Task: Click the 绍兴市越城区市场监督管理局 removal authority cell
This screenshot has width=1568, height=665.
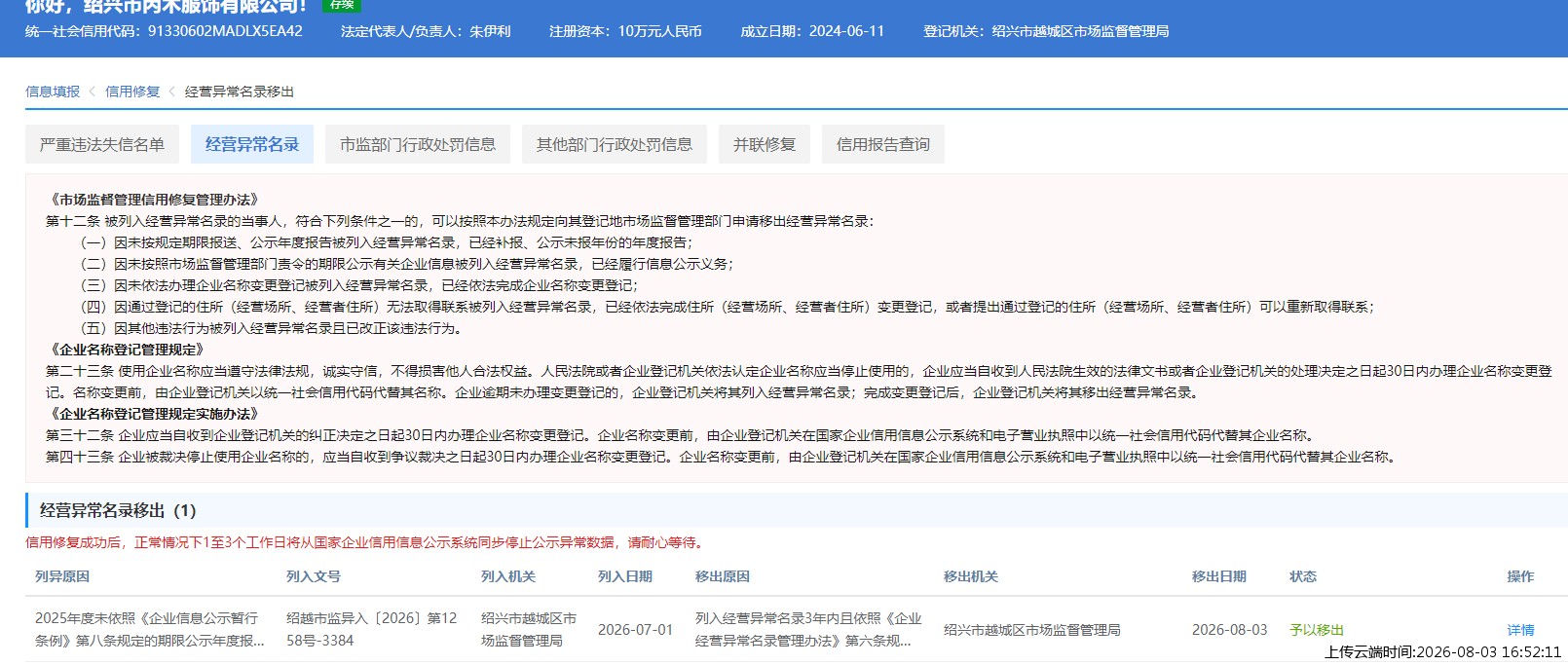Action: tap(1032, 630)
